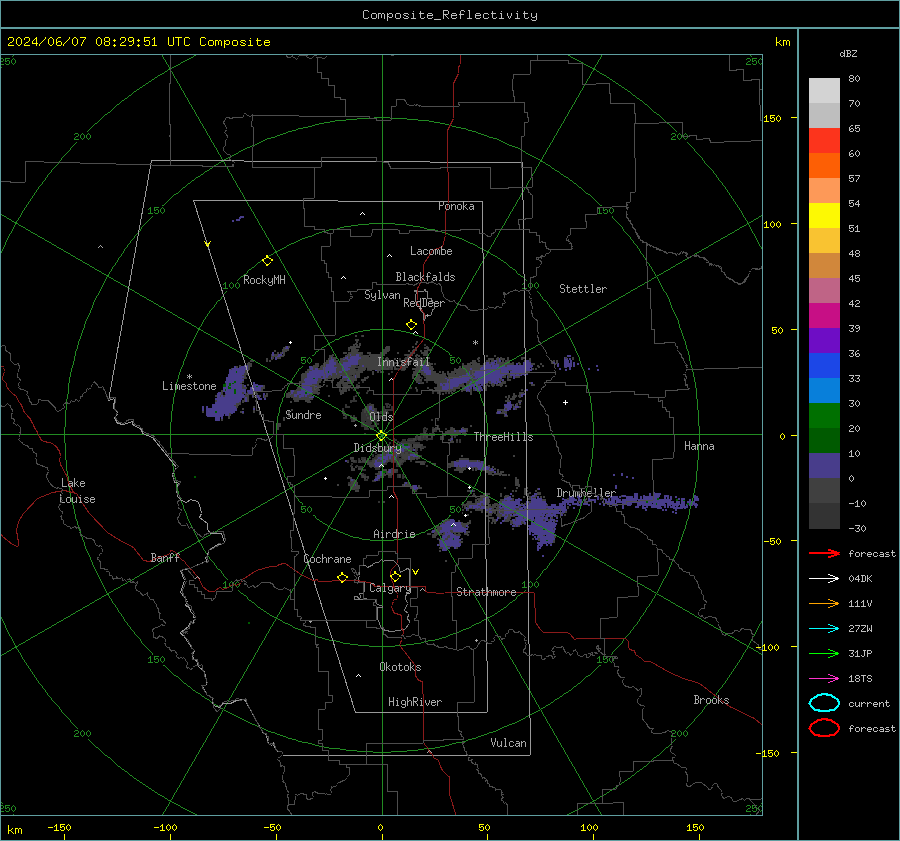The height and width of the screenshot is (841, 900).
Task: Click the light blue 33 dBZ swatch
Action: click(824, 390)
